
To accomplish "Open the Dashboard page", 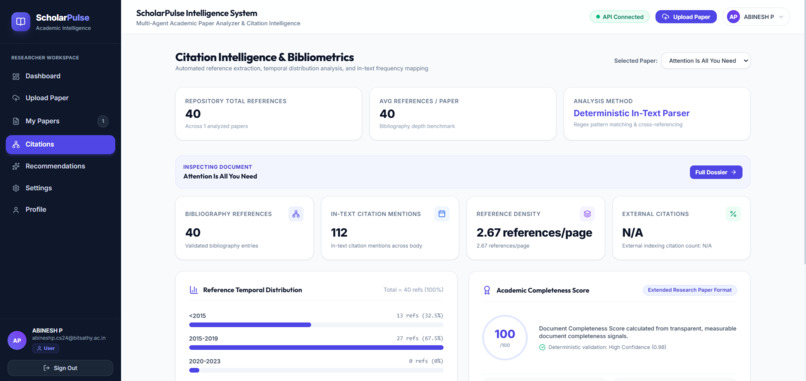I will 61,76.
